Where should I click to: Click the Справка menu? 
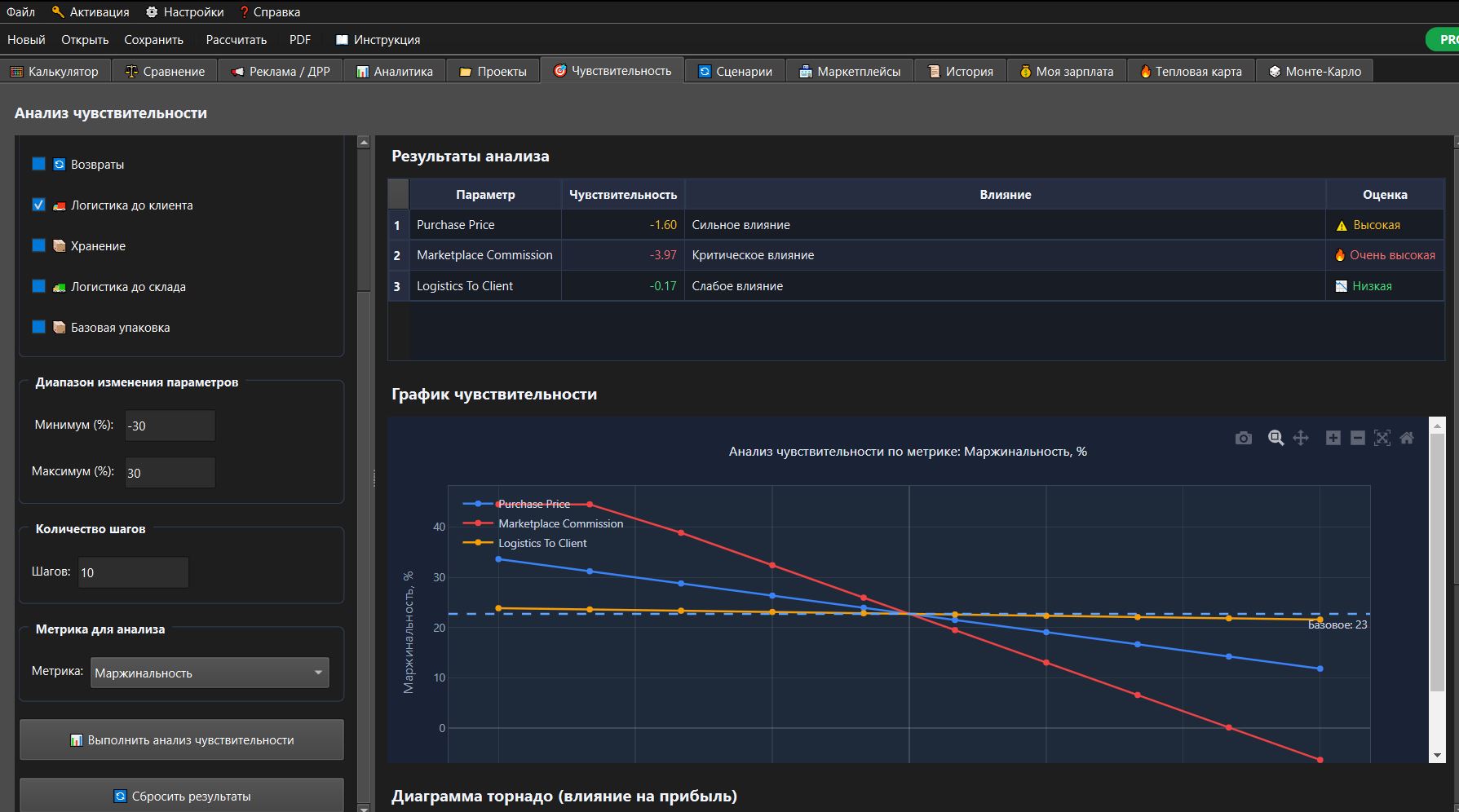pyautogui.click(x=270, y=12)
